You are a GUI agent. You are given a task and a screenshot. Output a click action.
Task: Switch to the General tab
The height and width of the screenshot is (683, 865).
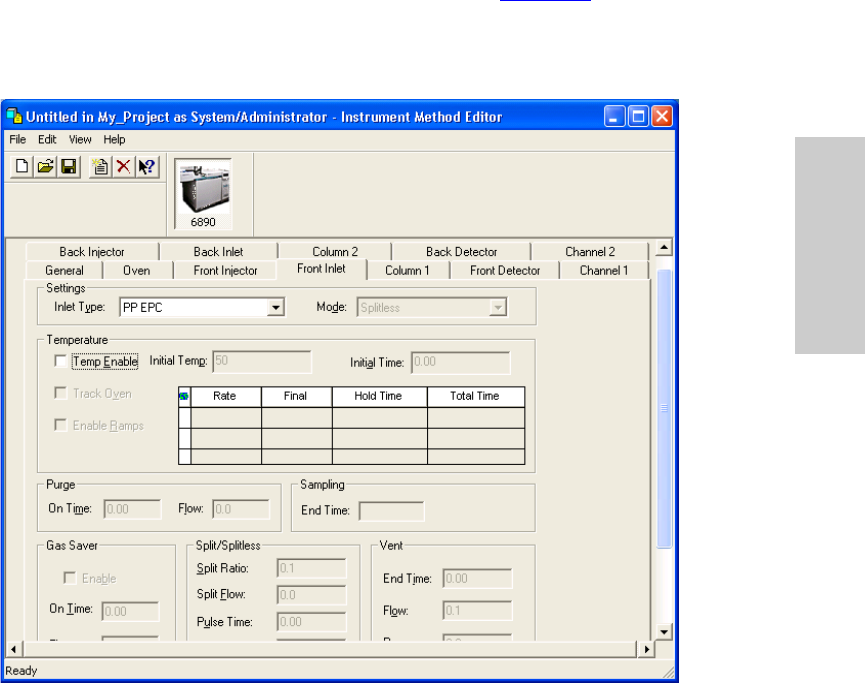point(64,270)
